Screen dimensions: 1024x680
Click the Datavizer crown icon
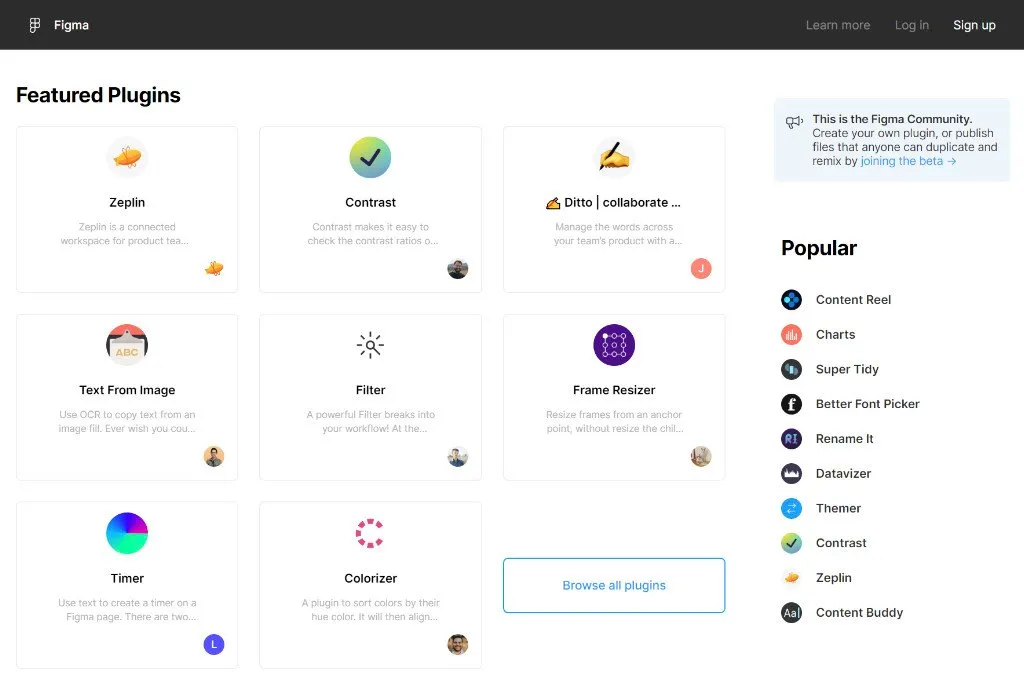[792, 473]
